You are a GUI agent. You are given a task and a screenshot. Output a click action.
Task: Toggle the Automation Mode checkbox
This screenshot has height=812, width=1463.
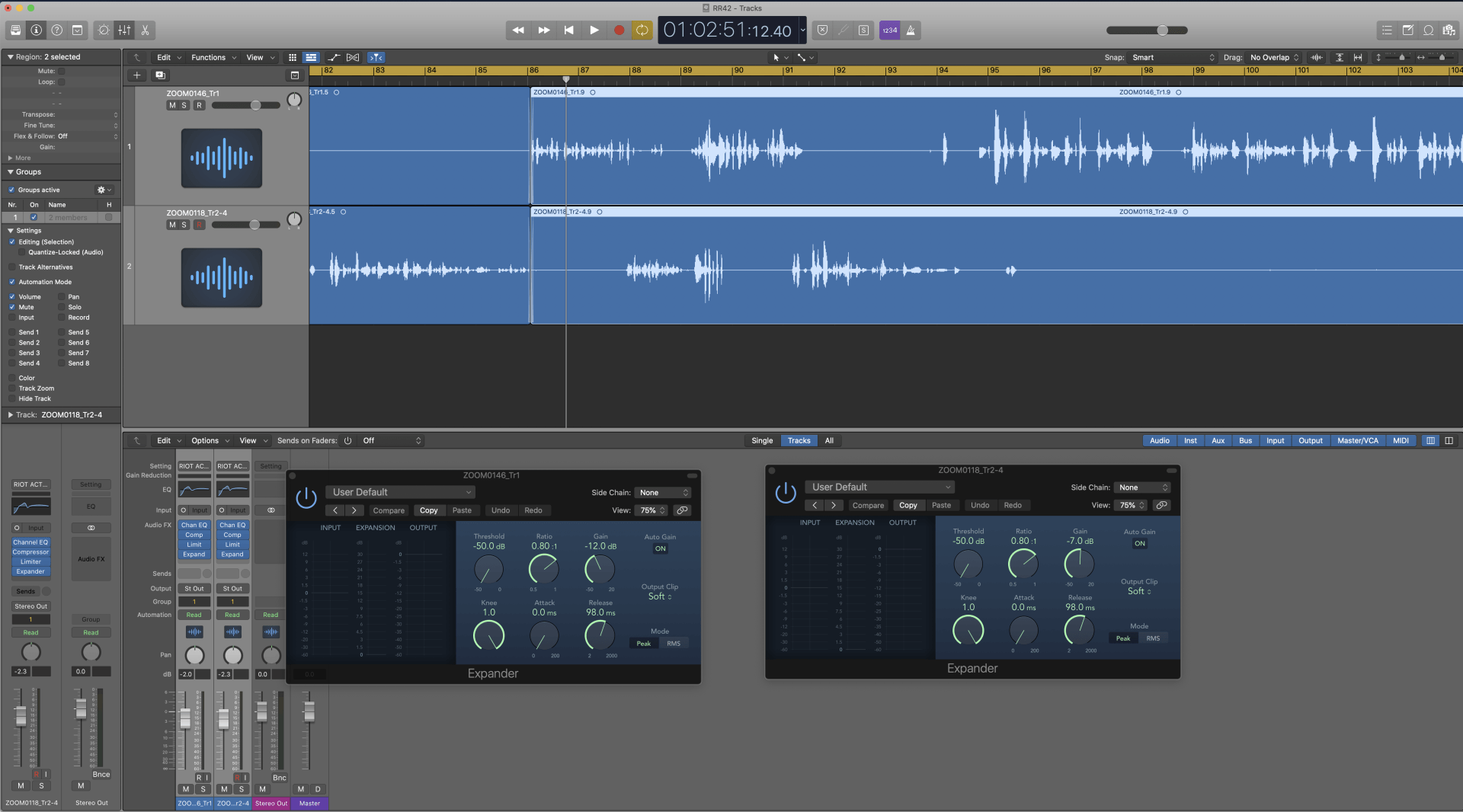point(11,282)
